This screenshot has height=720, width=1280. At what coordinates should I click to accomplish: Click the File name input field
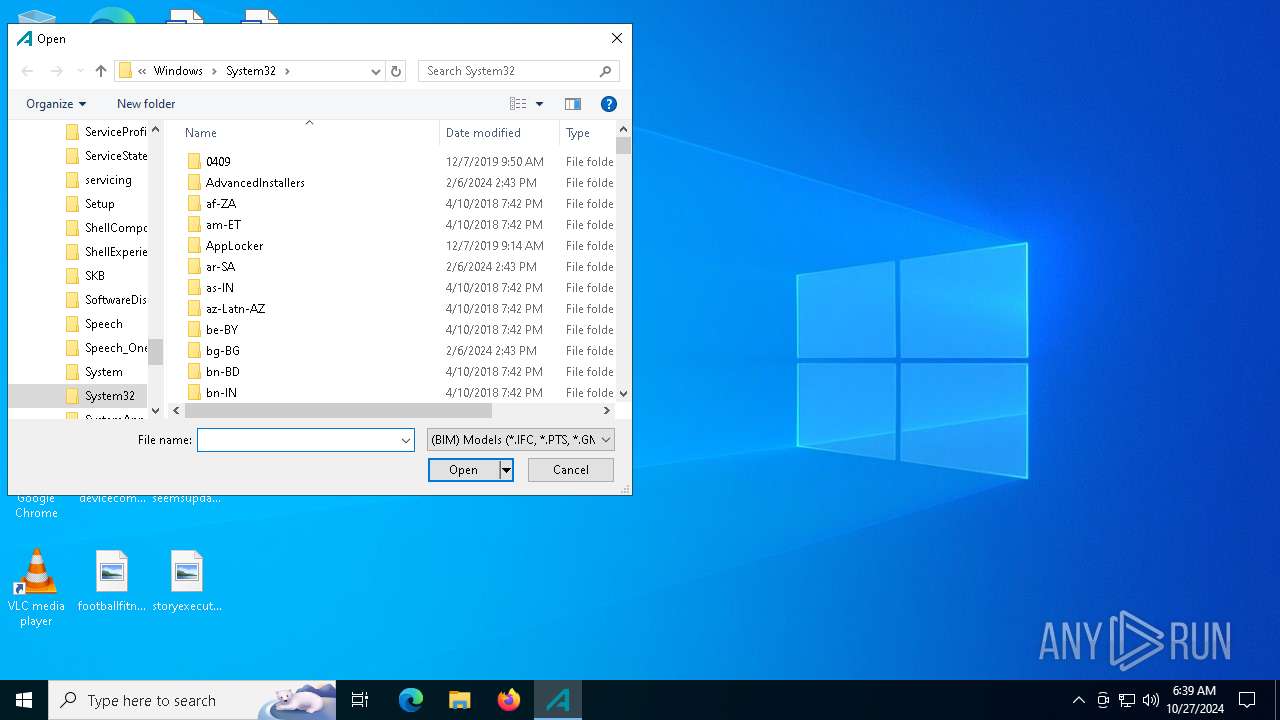pos(298,440)
